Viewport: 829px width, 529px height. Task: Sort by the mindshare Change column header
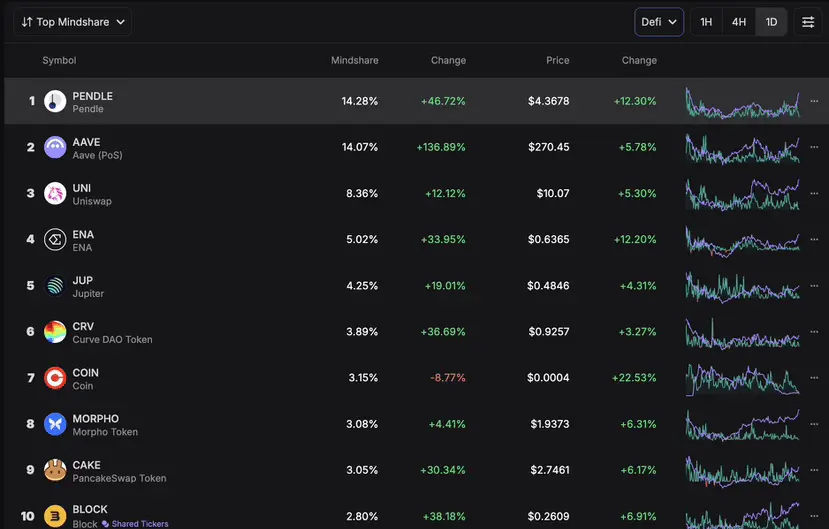click(x=448, y=60)
